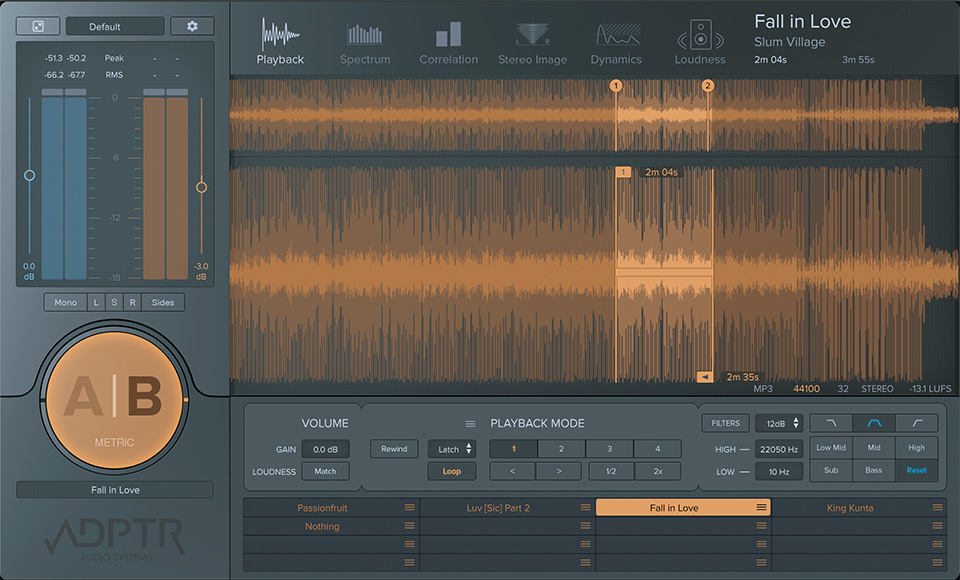
Task: Click the Reset filter button
Action: pyautogui.click(x=917, y=470)
